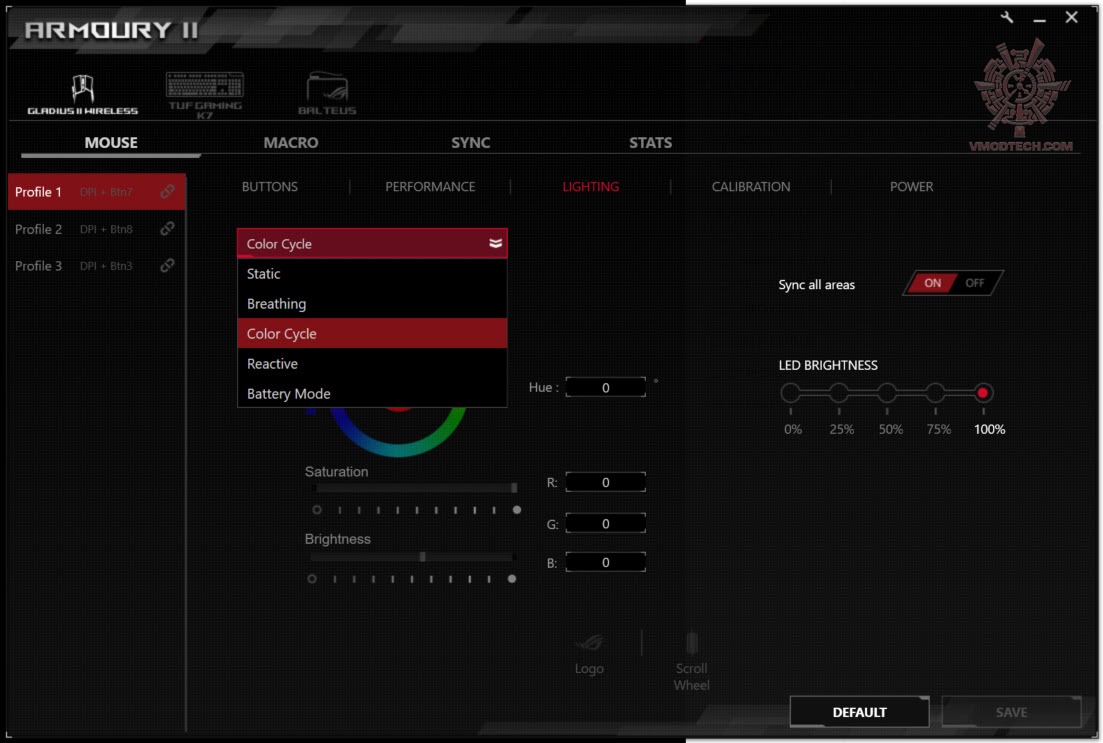The width and height of the screenshot is (1103, 743).
Task: Click the R value input field
Action: [x=605, y=482]
